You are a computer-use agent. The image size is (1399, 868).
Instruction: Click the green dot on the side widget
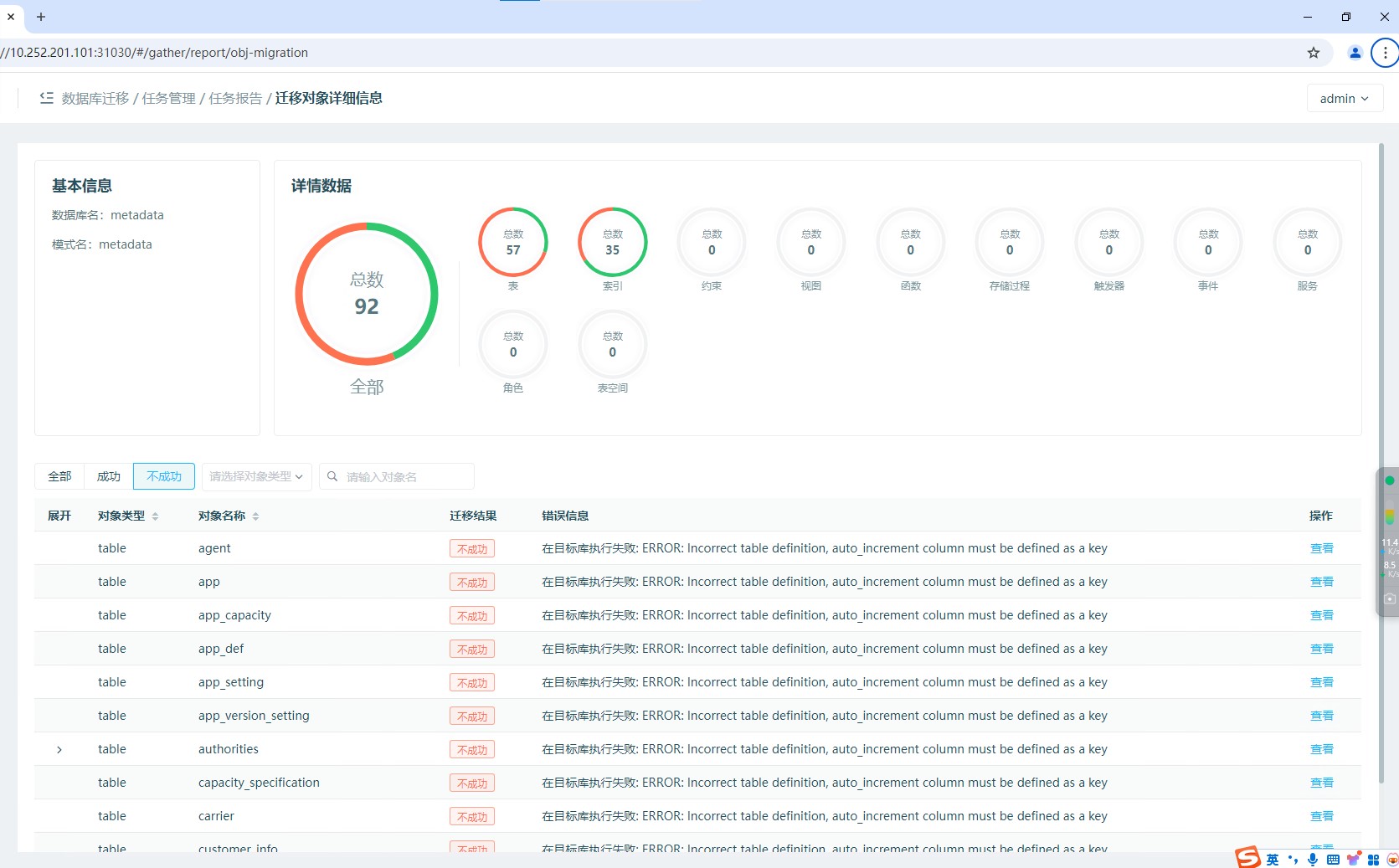[1390, 480]
